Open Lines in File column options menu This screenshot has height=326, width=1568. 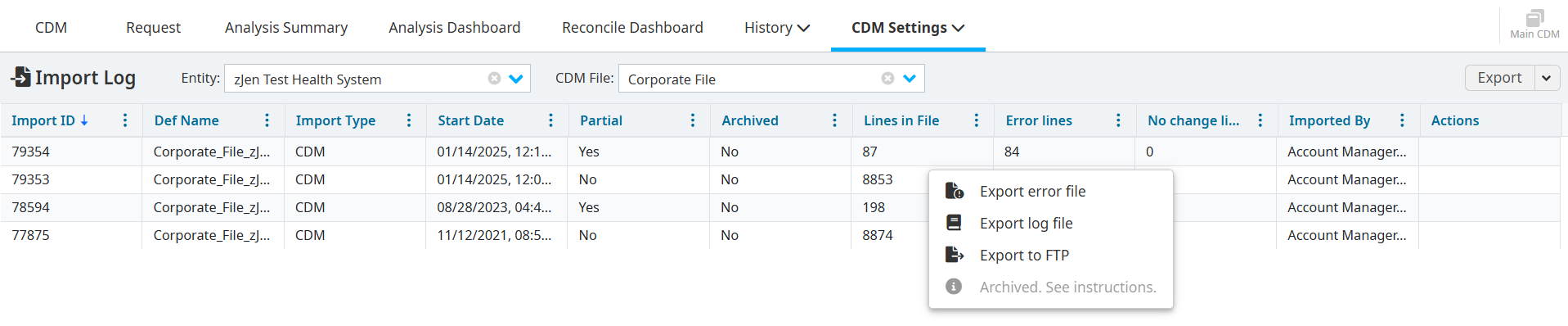pyautogui.click(x=977, y=120)
